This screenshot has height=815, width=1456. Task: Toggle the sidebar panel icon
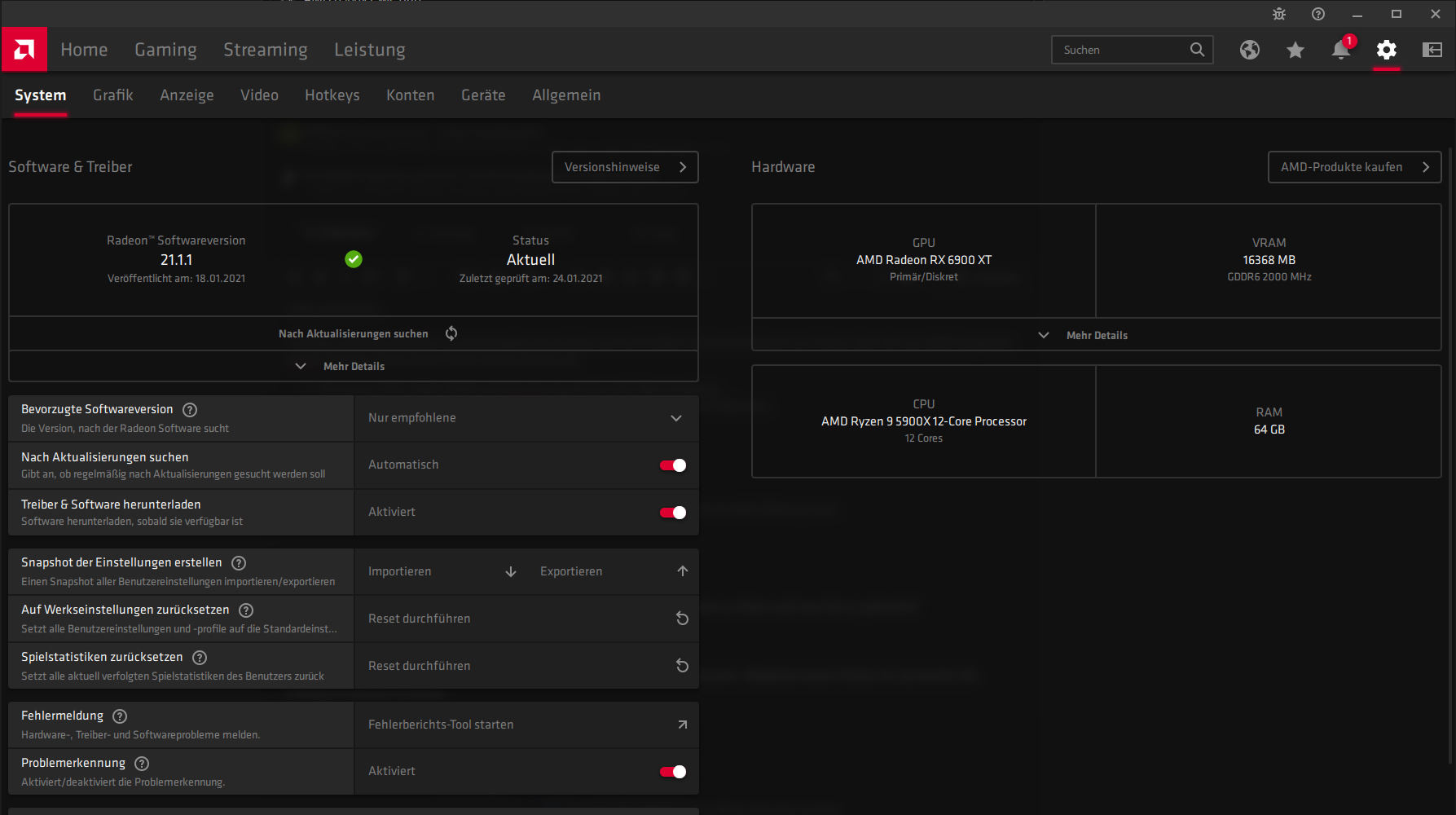coord(1432,50)
